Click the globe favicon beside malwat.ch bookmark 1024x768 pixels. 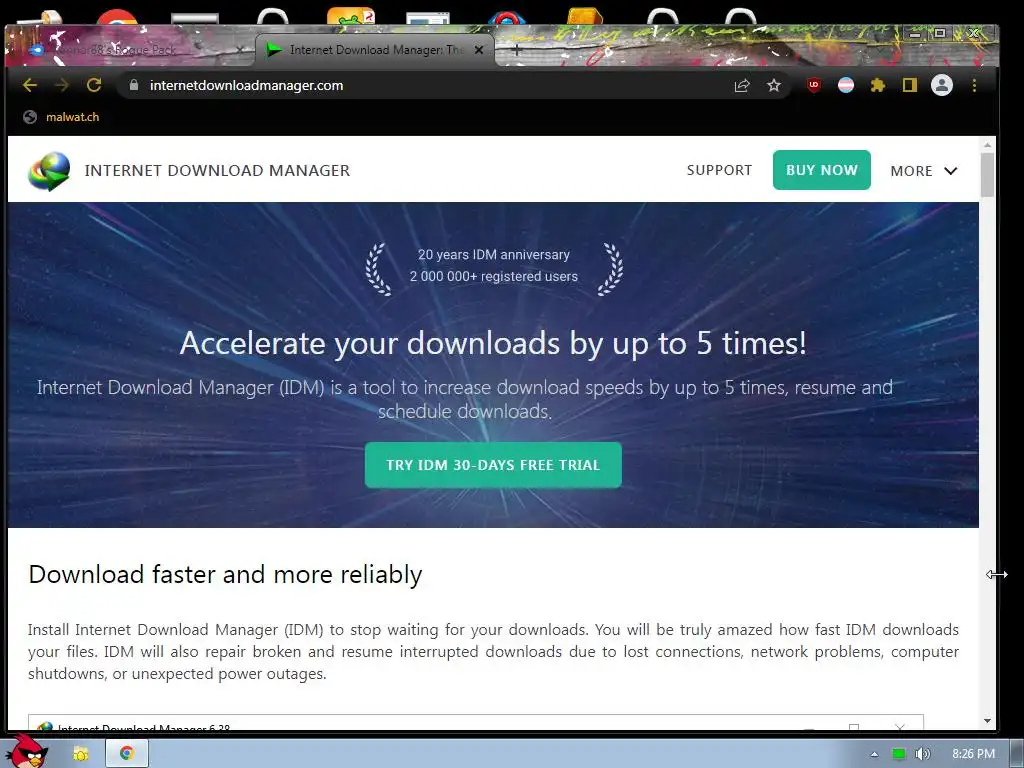click(x=30, y=117)
